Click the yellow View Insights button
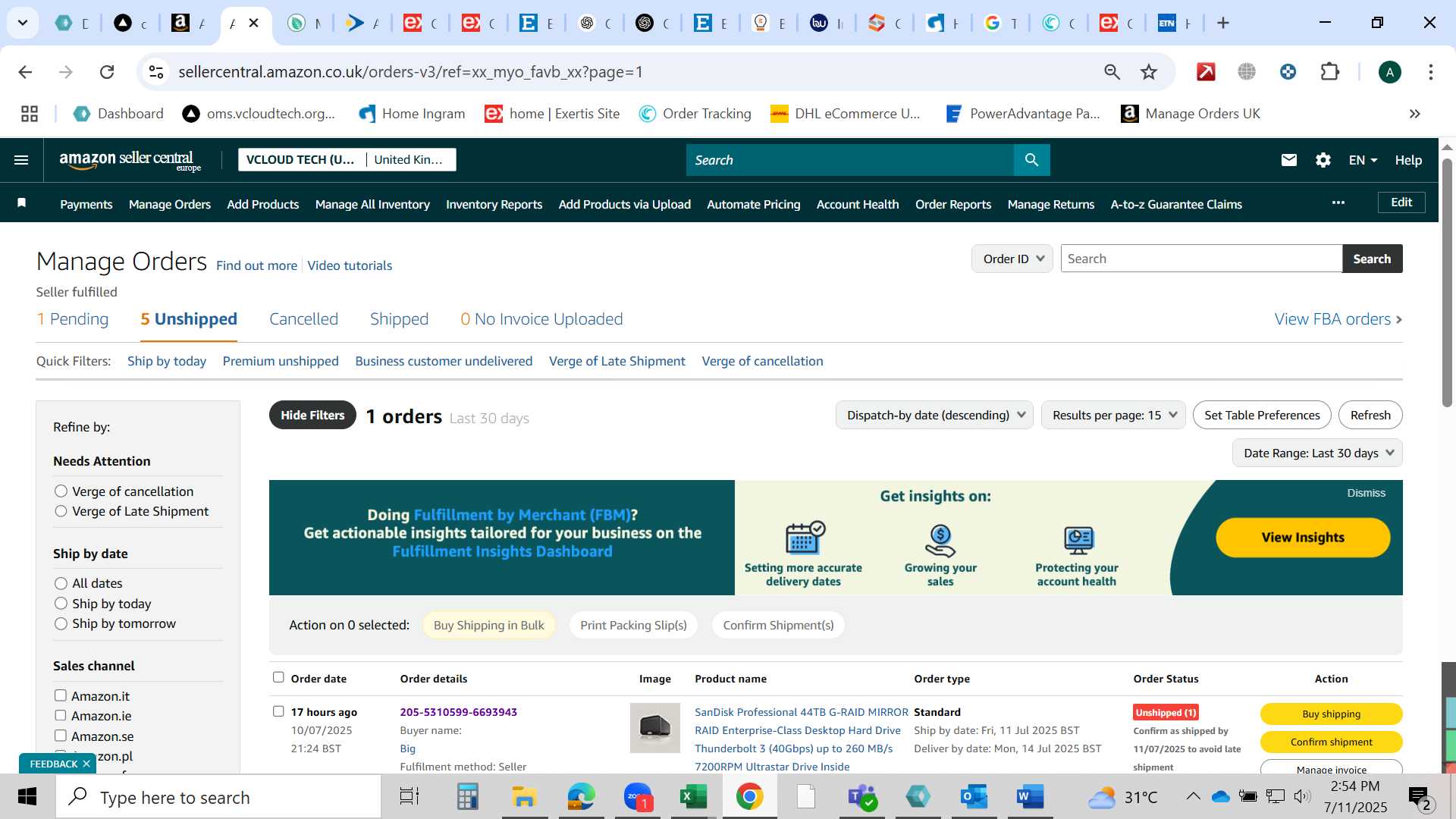Viewport: 1456px width, 819px height. tap(1303, 537)
